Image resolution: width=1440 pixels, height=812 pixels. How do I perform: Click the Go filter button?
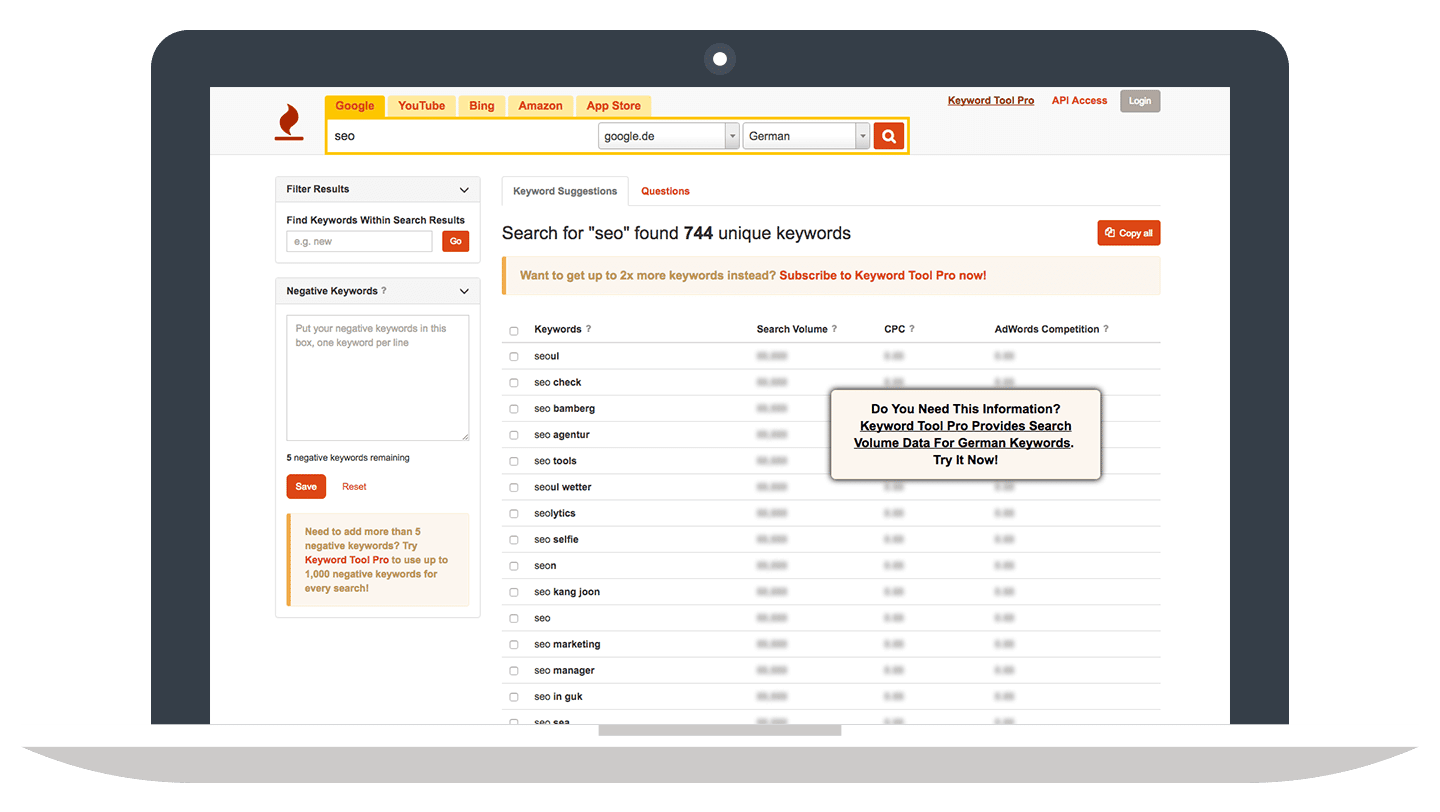[x=456, y=241]
